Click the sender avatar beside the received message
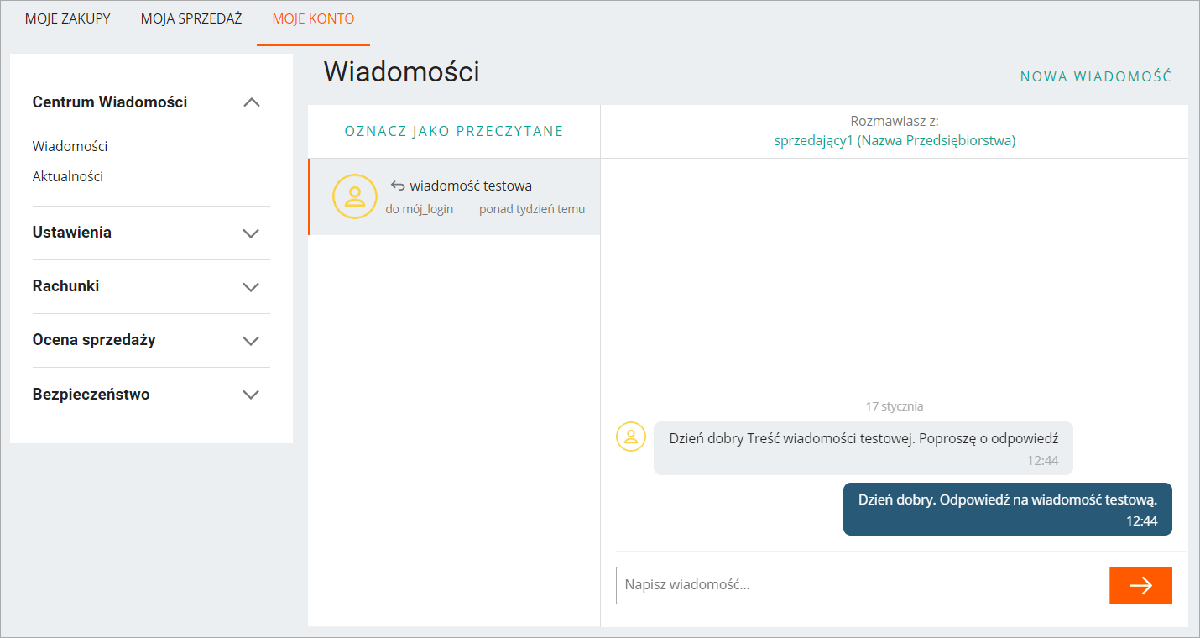Image resolution: width=1200 pixels, height=638 pixels. pos(631,437)
